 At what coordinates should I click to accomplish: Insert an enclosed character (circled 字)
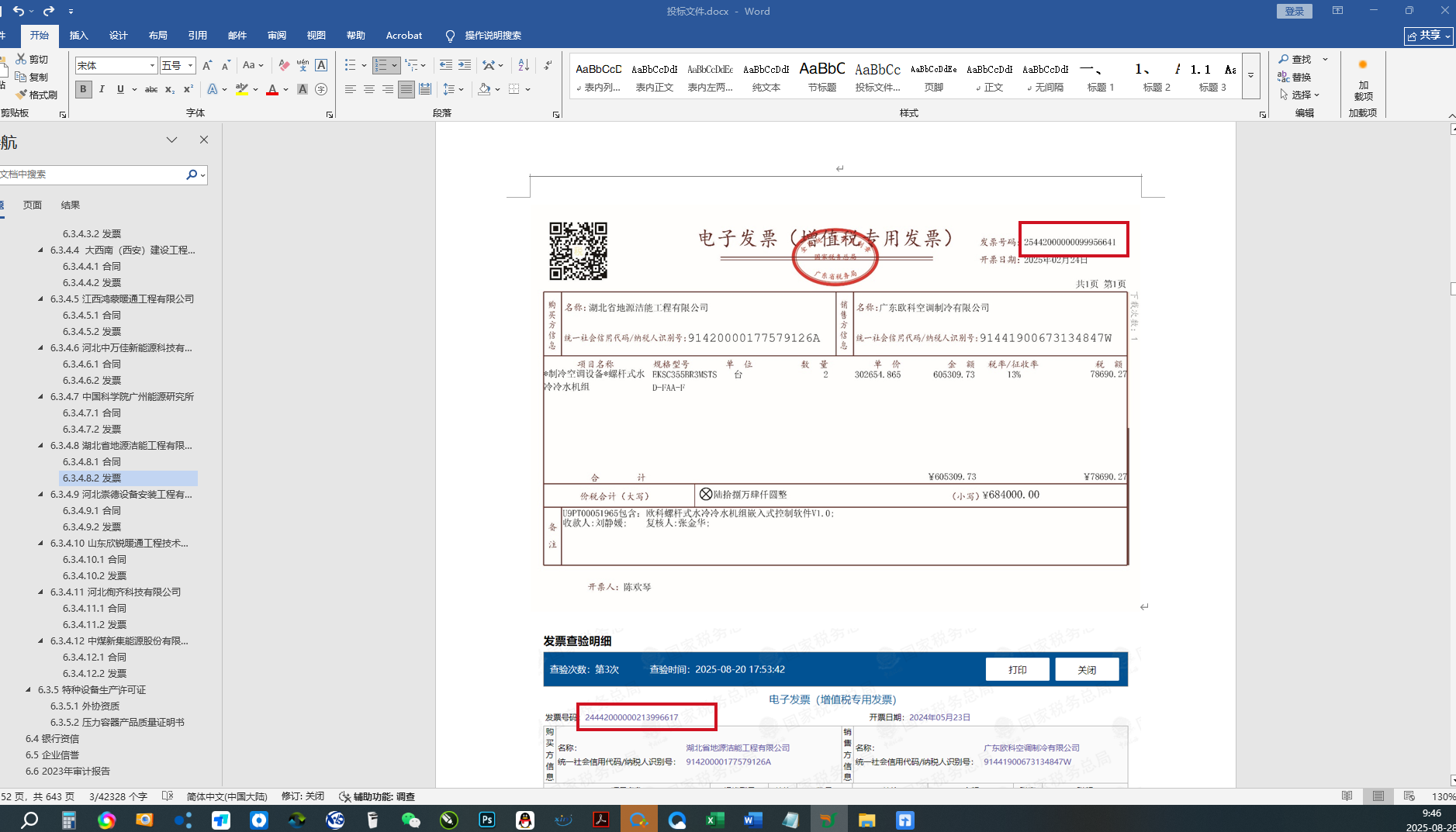point(321,89)
